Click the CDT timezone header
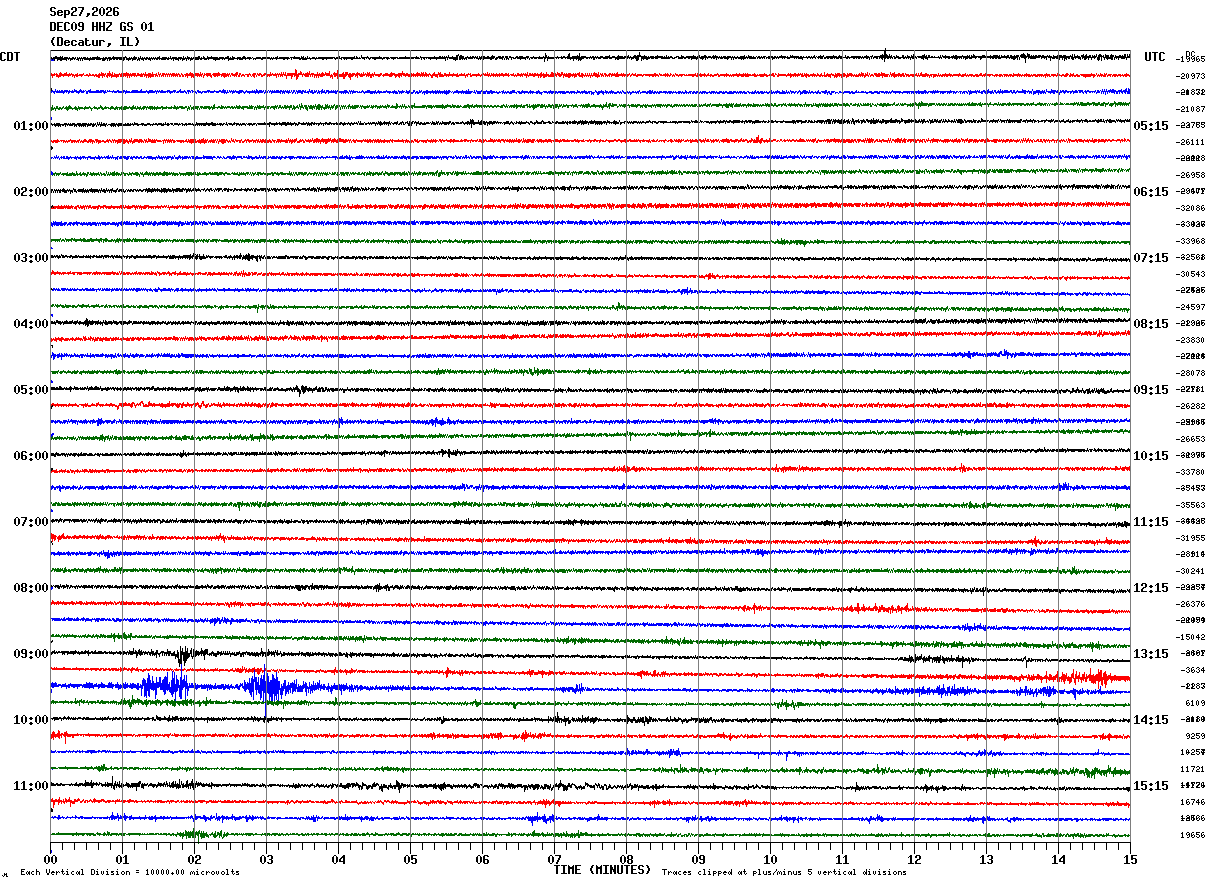The width and height of the screenshot is (1210, 886). tap(10, 57)
